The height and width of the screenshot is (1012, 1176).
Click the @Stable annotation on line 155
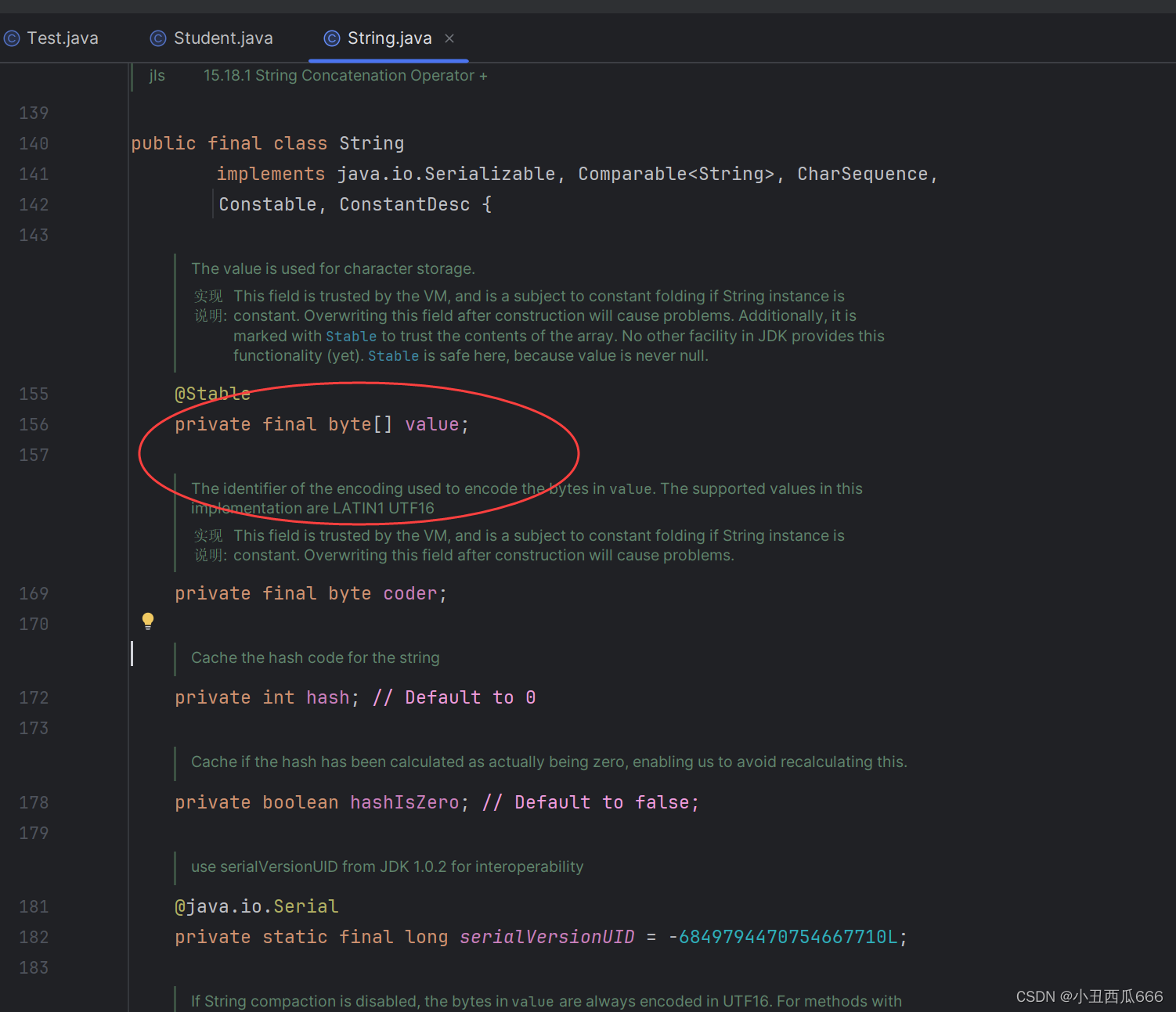pyautogui.click(x=213, y=394)
